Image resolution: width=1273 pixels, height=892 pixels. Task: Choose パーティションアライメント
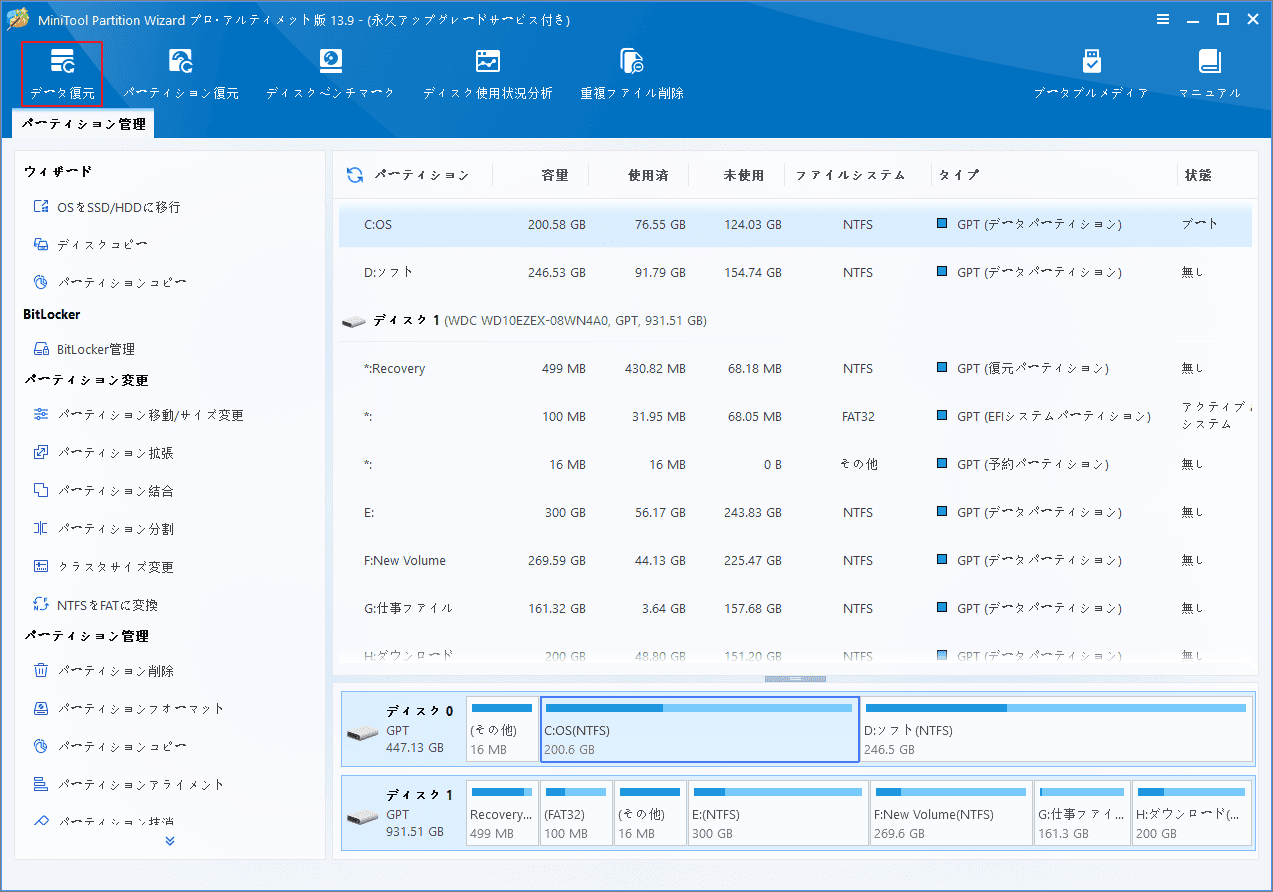128,784
